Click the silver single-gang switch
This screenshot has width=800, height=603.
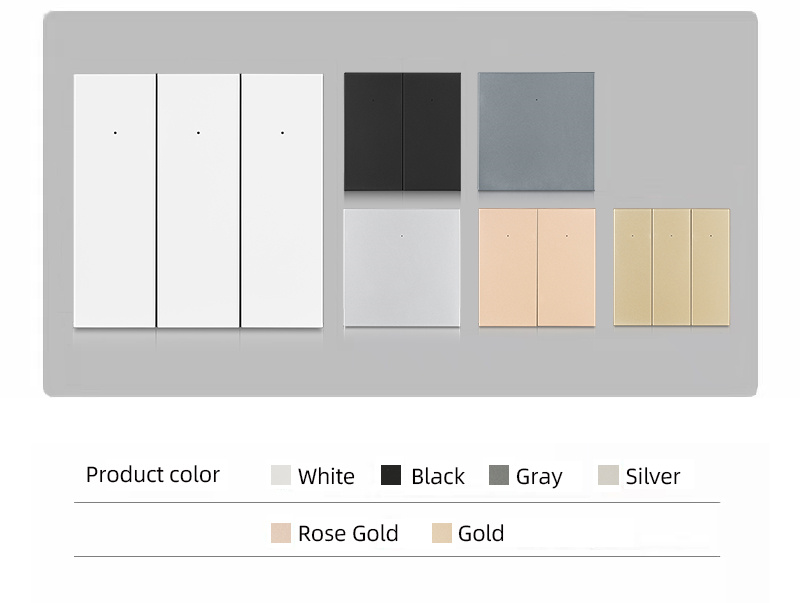(x=402, y=267)
